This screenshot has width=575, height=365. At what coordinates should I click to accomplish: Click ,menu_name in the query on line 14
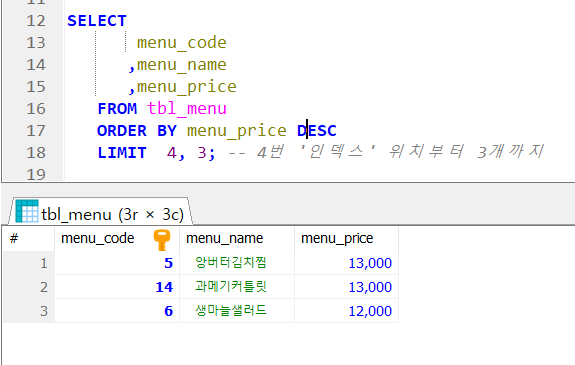click(177, 65)
